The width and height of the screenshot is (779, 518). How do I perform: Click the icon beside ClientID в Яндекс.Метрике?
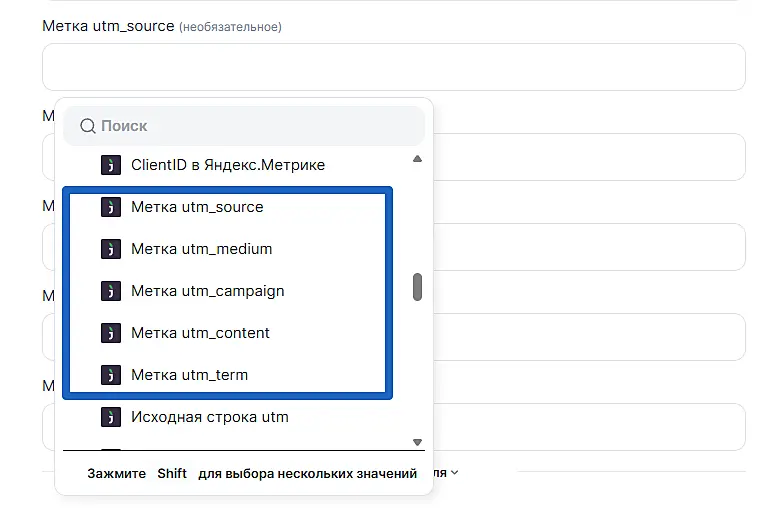[x=110, y=165]
